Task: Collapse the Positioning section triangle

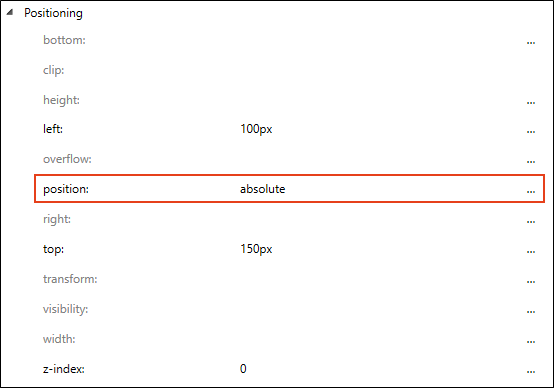Action: [10, 12]
